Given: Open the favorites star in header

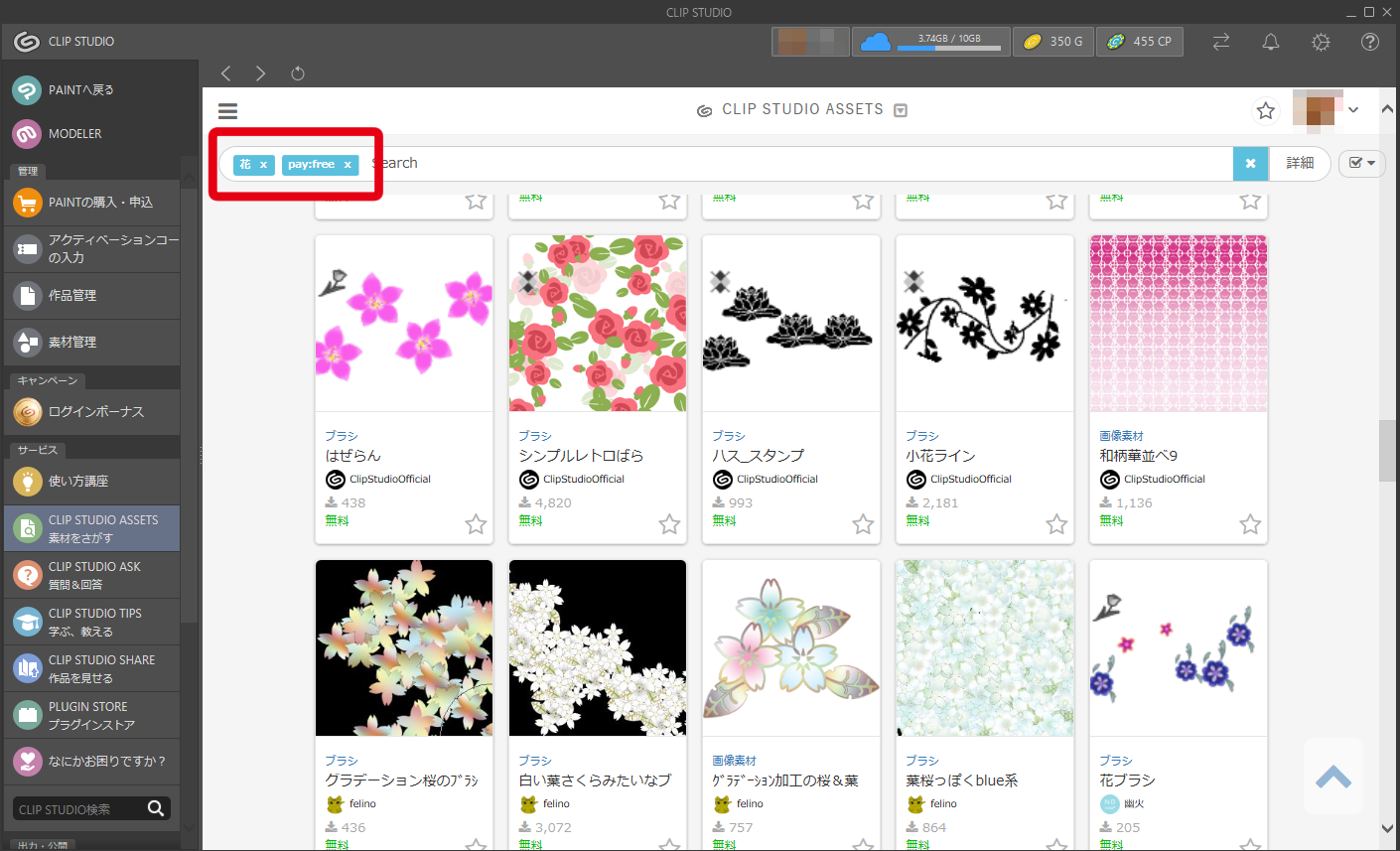Looking at the screenshot, I should click(1265, 111).
